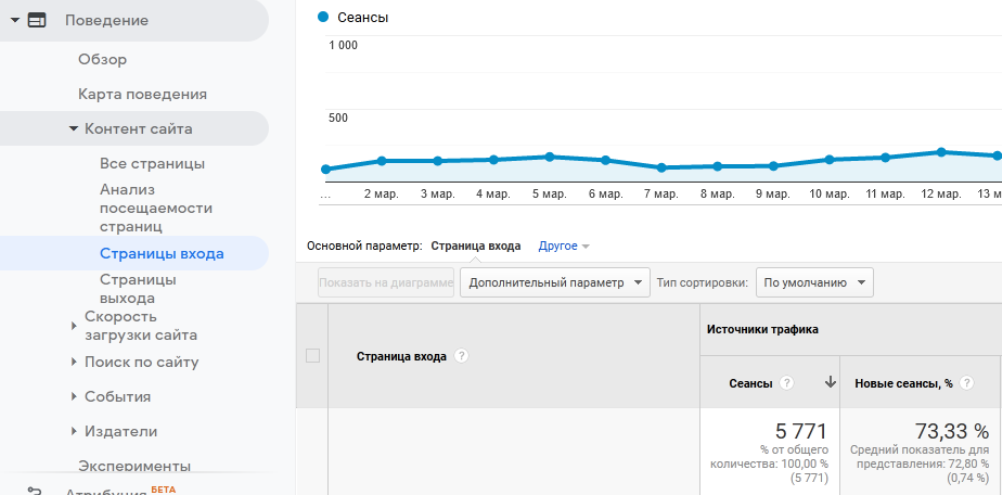Open the Дополнительный параметр dropdown
Viewport: 1002px width, 495px height.
point(555,283)
